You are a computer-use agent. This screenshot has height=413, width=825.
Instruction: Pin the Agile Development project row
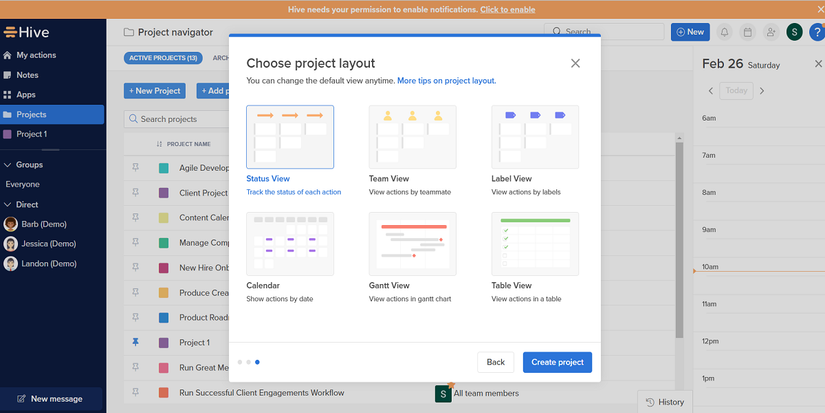(x=135, y=167)
